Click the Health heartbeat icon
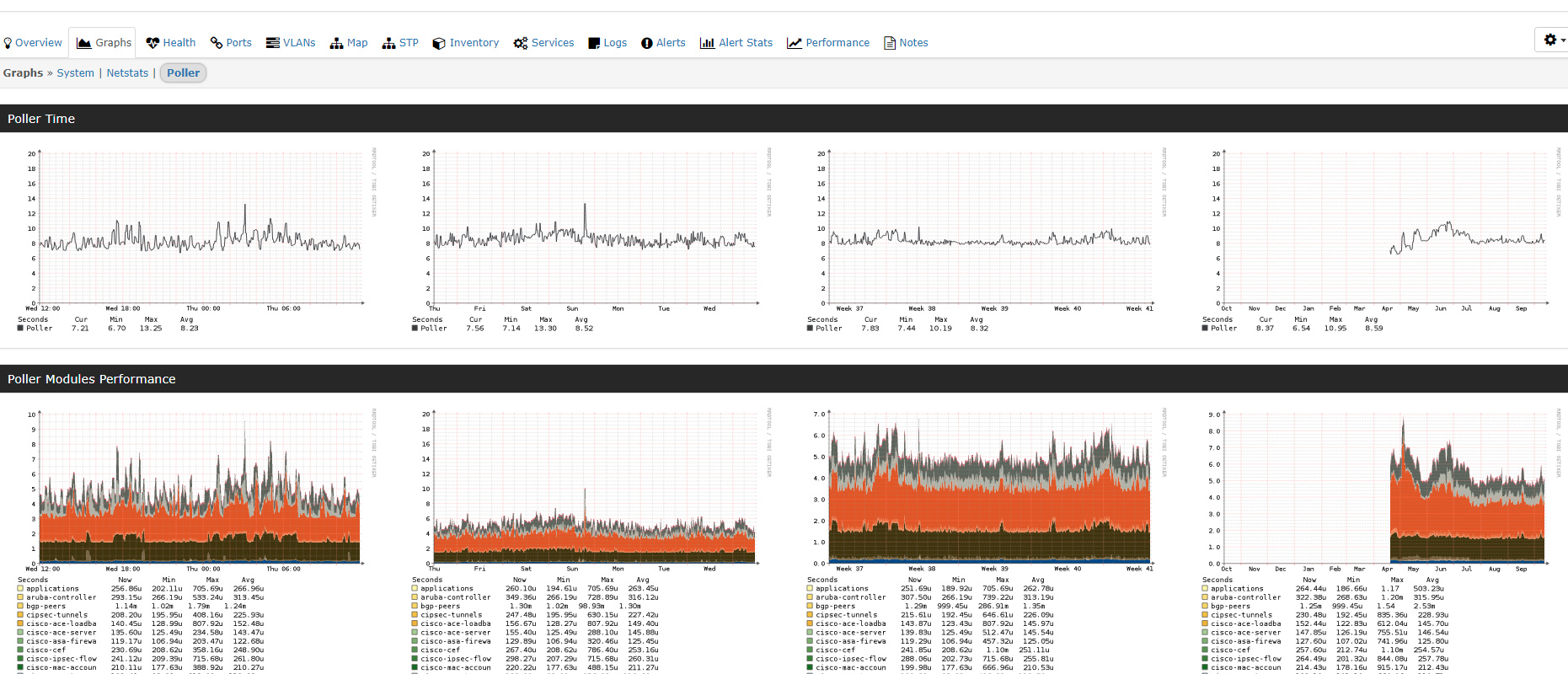This screenshot has width=1568, height=674. tap(153, 43)
